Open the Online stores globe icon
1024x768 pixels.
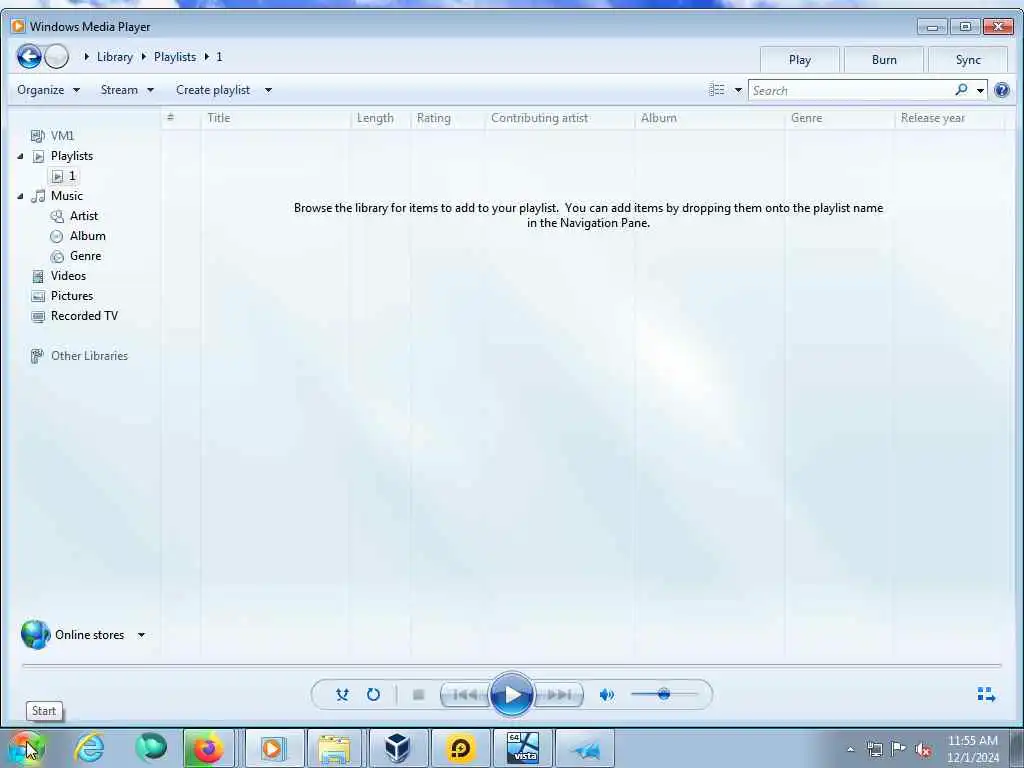(x=35, y=634)
